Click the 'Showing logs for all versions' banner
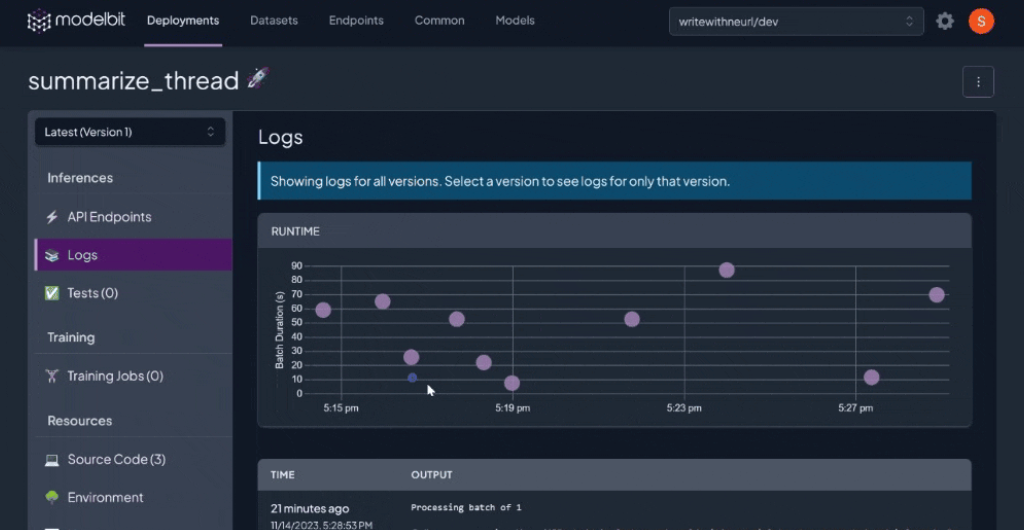This screenshot has width=1024, height=530. pyautogui.click(x=615, y=181)
